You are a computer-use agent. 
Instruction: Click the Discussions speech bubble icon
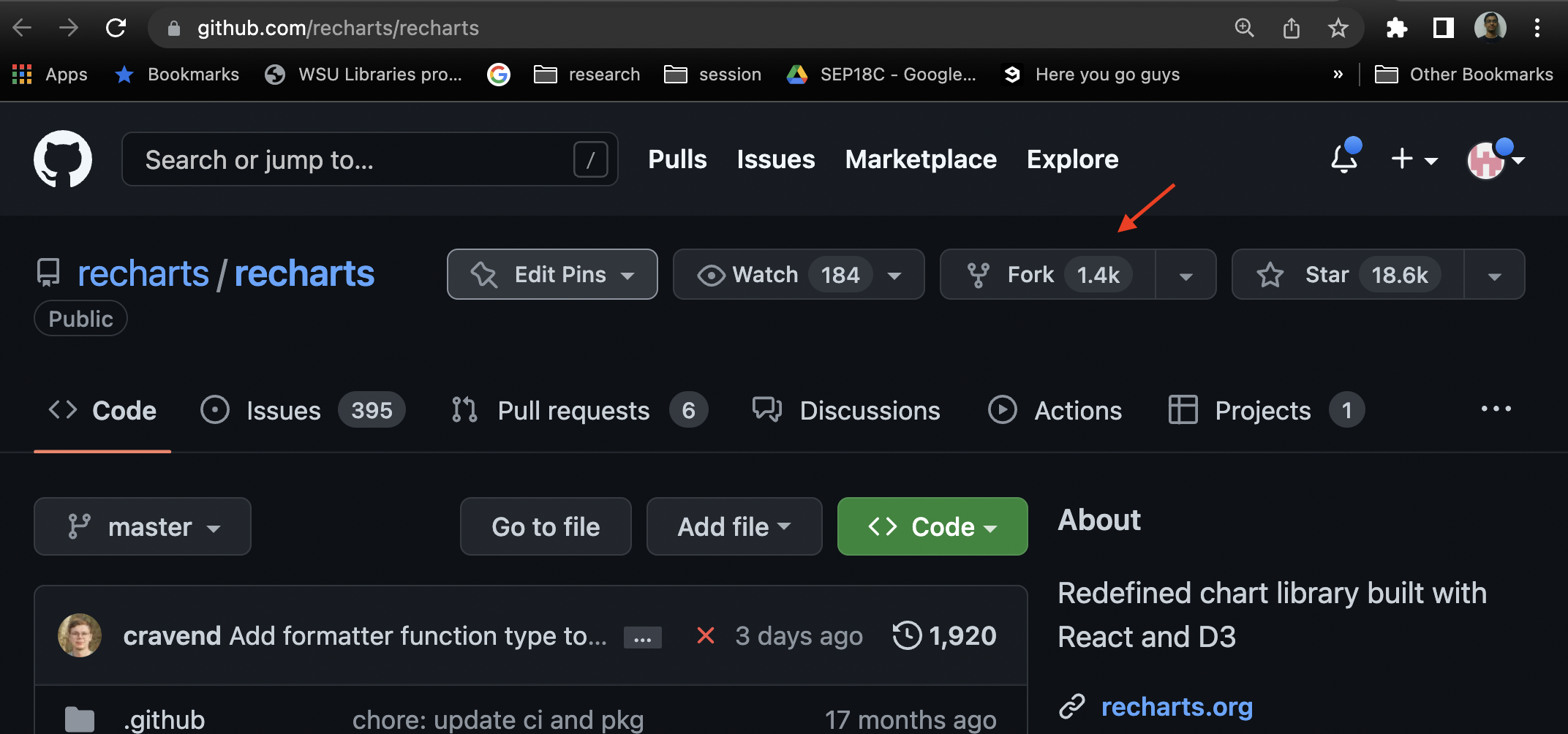coord(766,409)
